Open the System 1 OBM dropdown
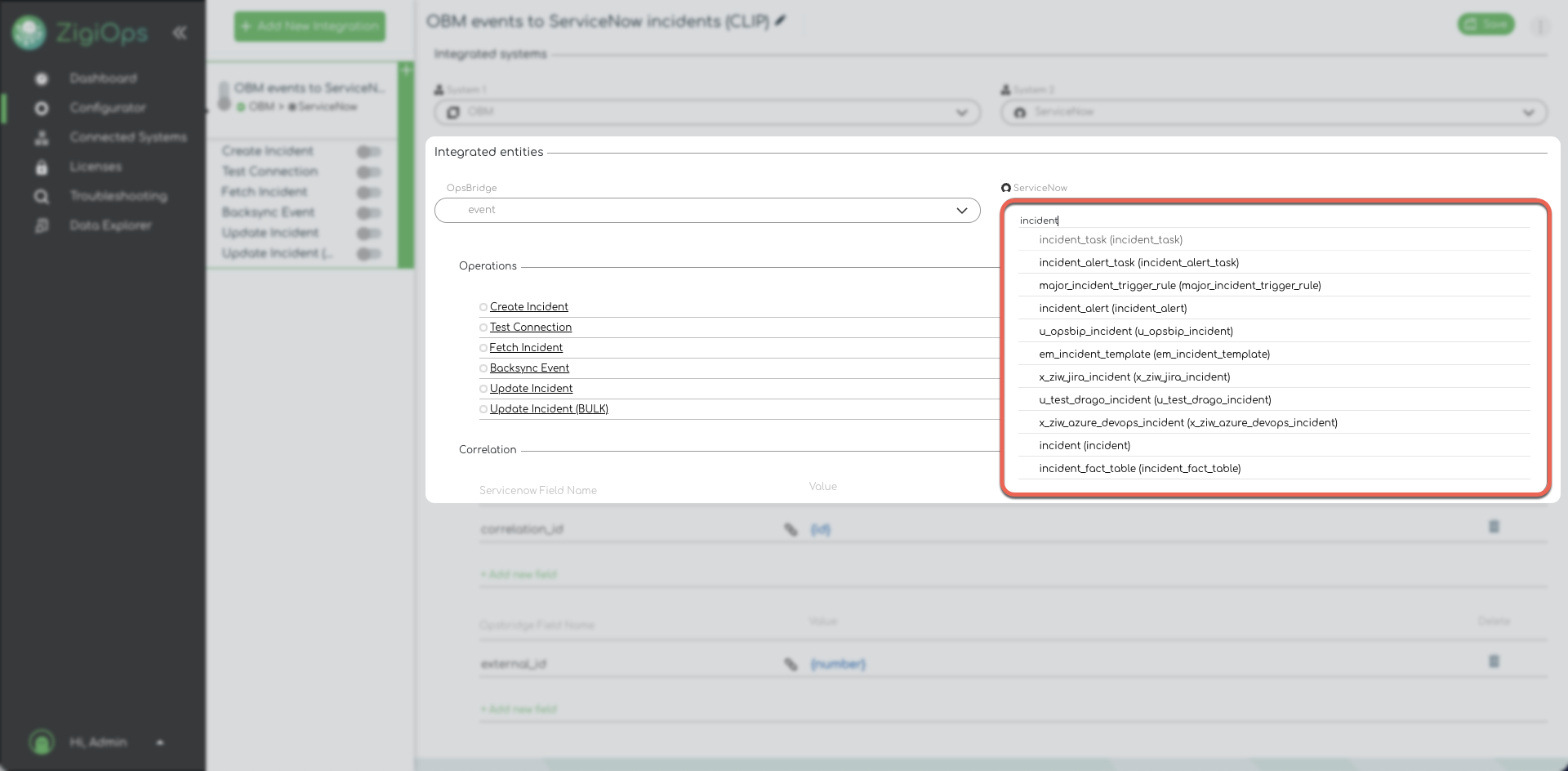Viewport: 1568px width, 771px height. coord(707,112)
